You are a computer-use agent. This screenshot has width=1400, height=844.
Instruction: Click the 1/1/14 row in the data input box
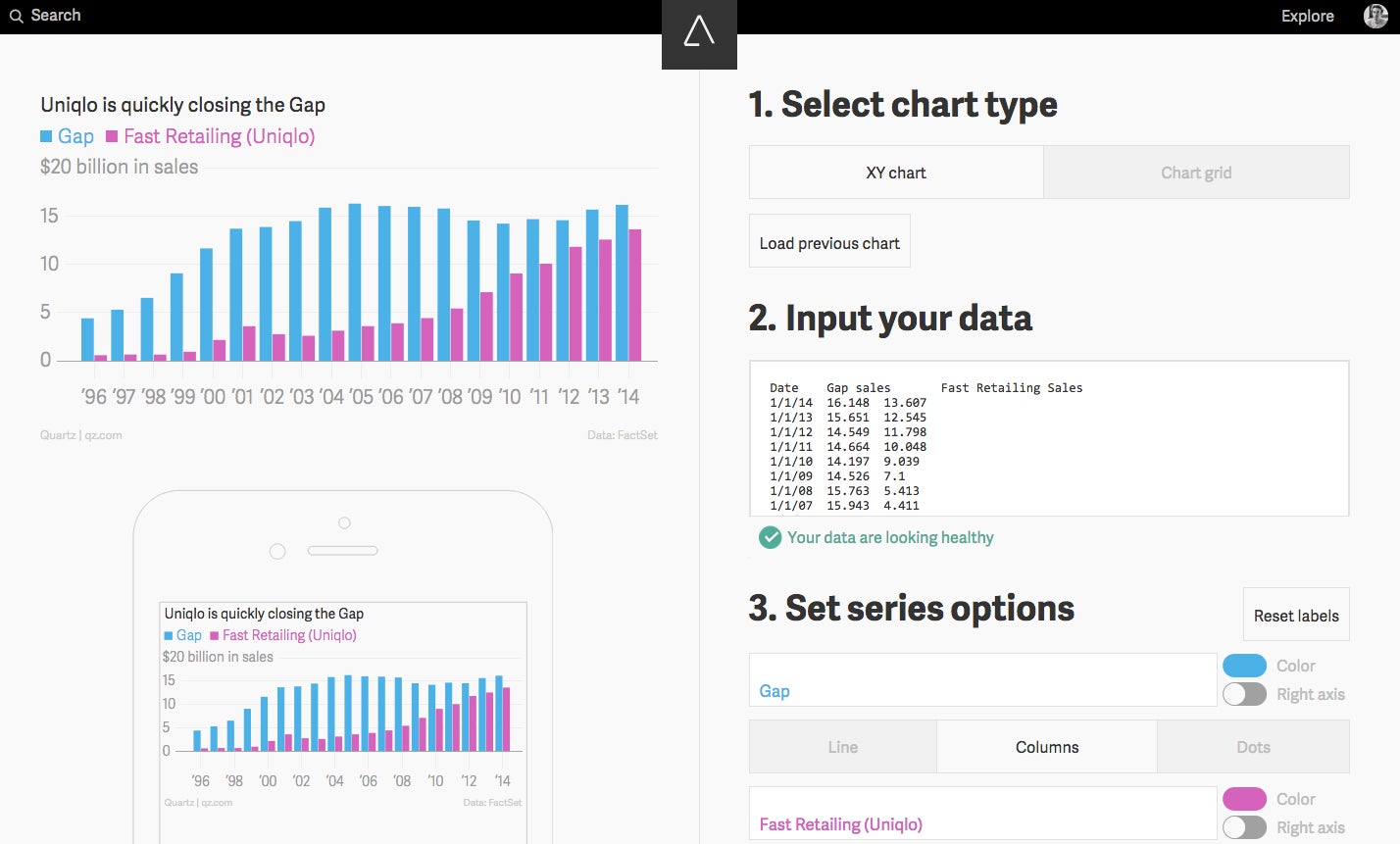click(848, 403)
